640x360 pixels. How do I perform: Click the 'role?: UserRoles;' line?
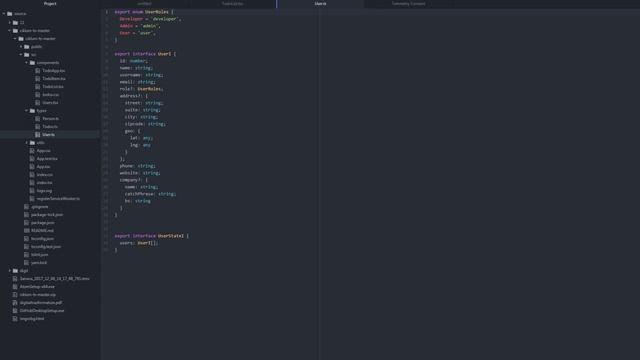(x=142, y=89)
